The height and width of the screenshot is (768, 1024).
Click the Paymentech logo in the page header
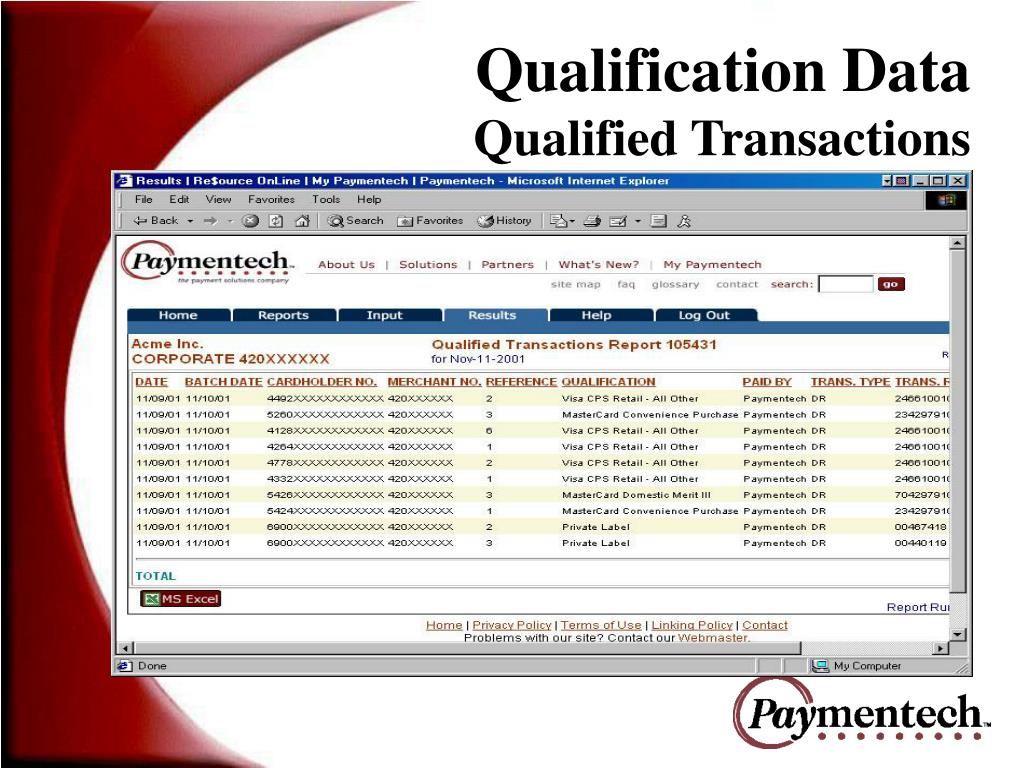[x=208, y=263]
